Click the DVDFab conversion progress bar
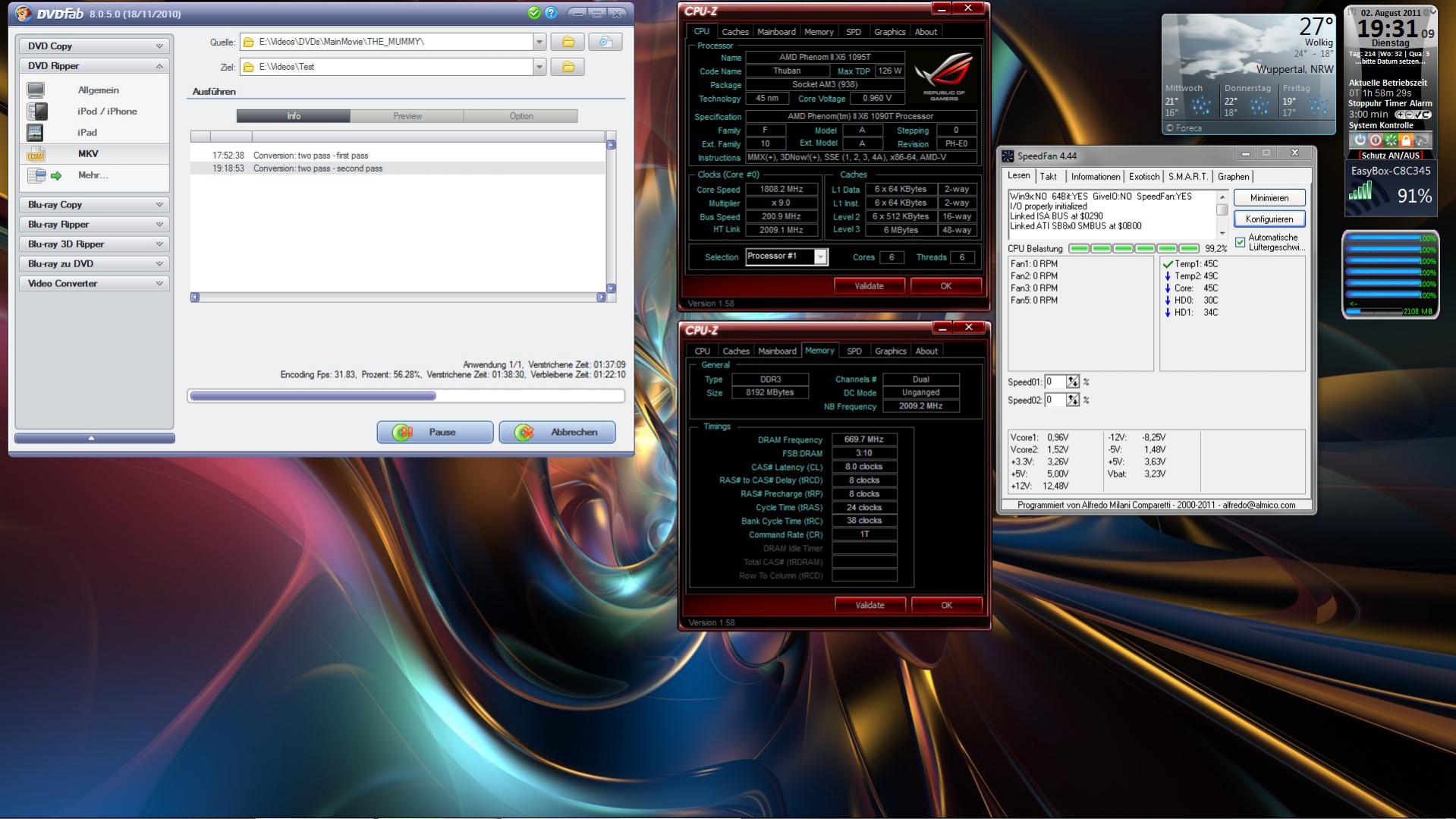 click(406, 395)
